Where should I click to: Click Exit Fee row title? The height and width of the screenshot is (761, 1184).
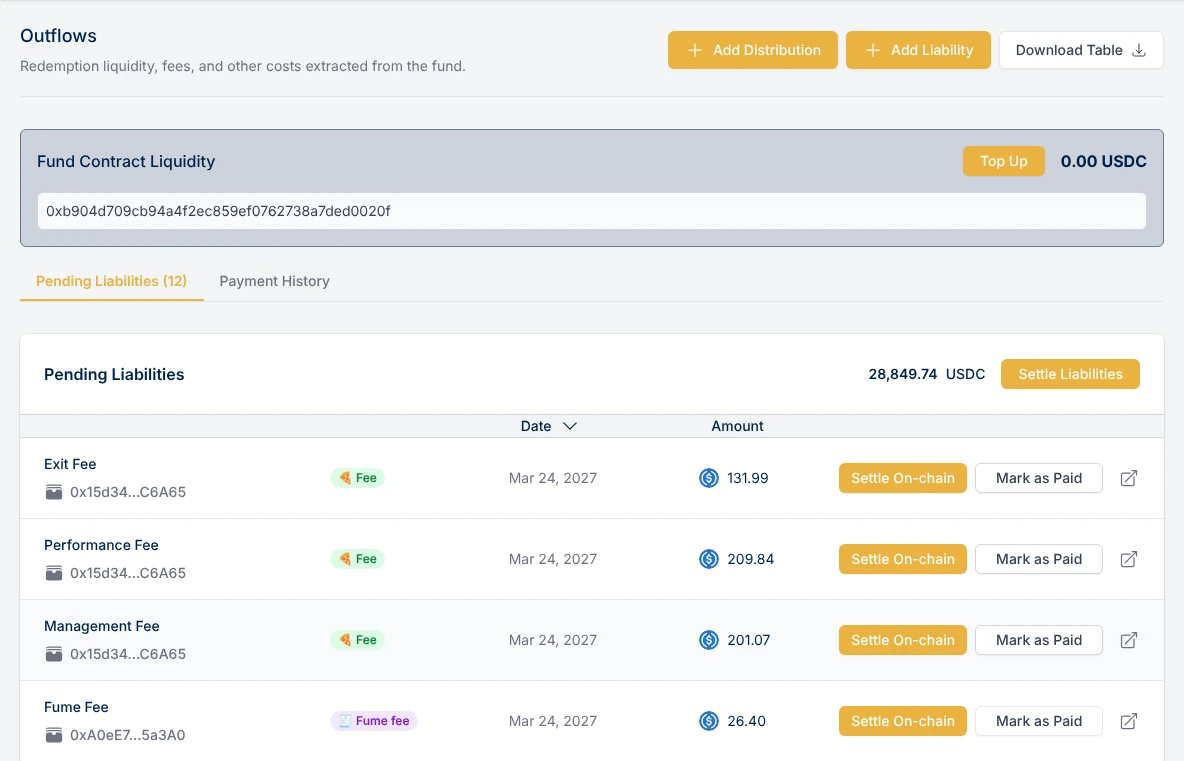tap(70, 464)
